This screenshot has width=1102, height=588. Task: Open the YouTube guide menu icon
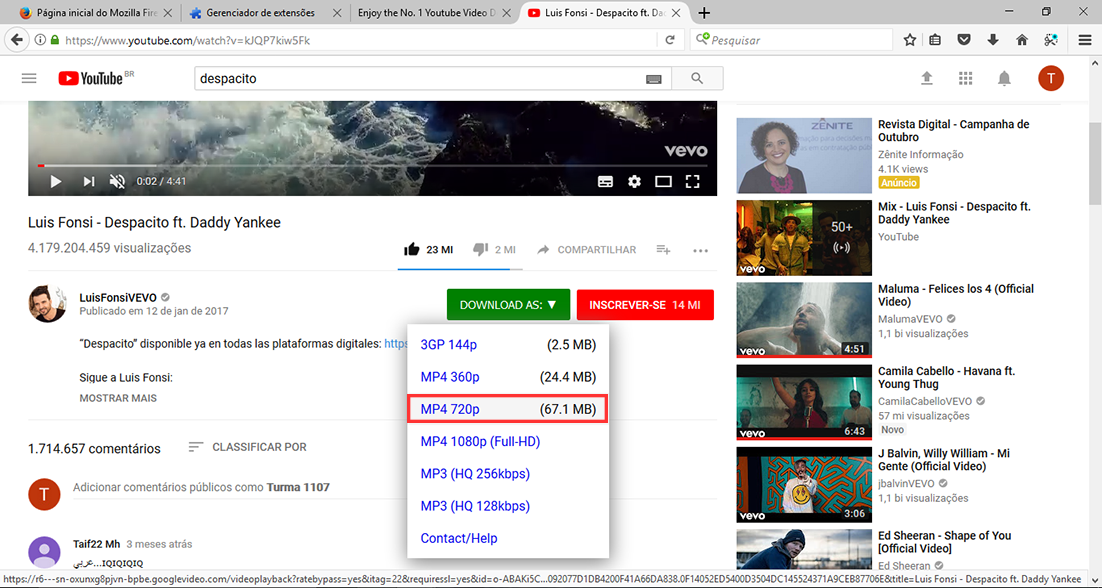tap(29, 78)
